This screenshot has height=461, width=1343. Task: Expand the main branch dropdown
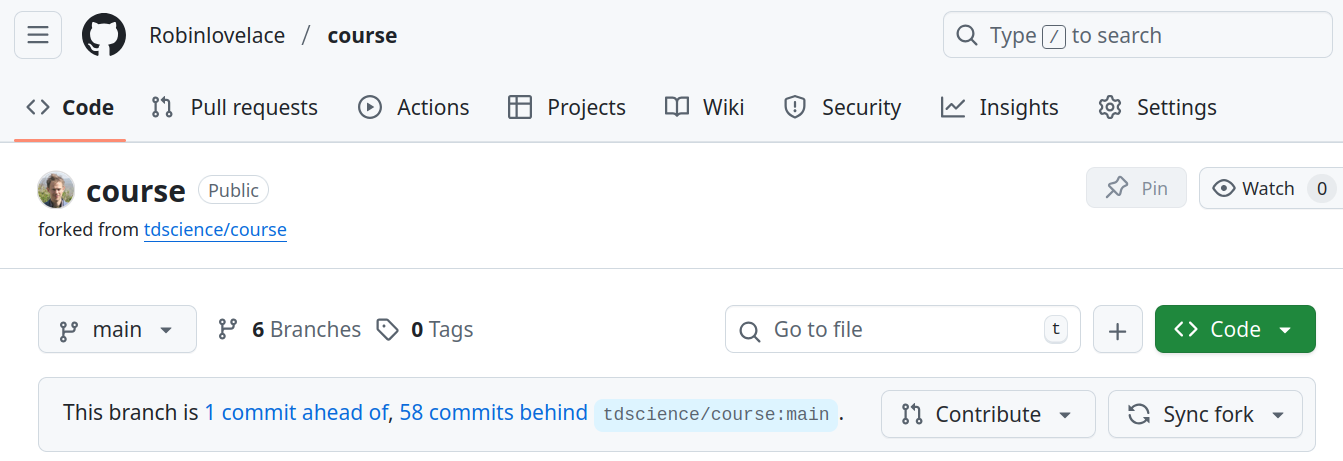[x=117, y=330]
